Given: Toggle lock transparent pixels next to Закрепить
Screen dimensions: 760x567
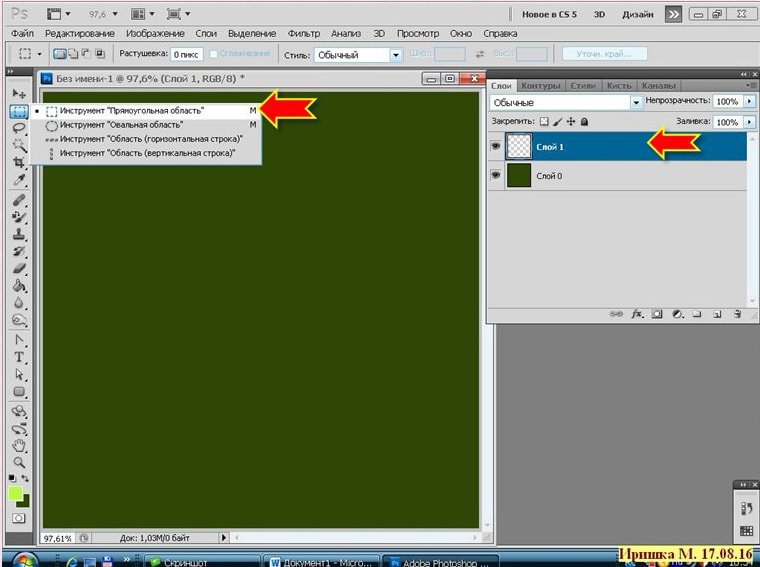Looking at the screenshot, I should 544,121.
